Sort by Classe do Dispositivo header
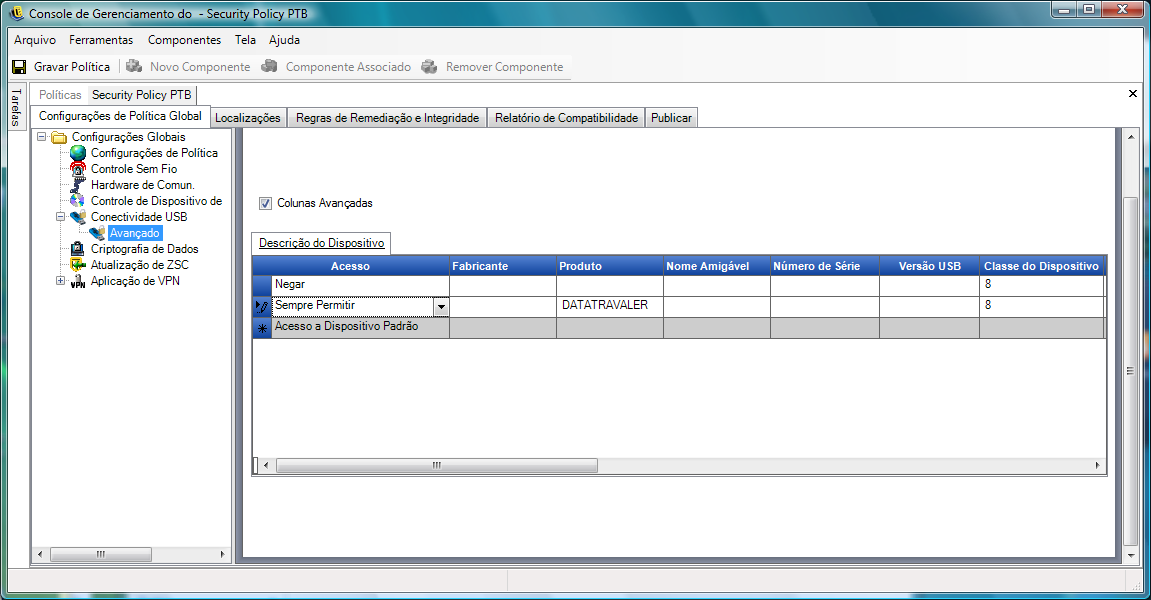 click(1042, 266)
